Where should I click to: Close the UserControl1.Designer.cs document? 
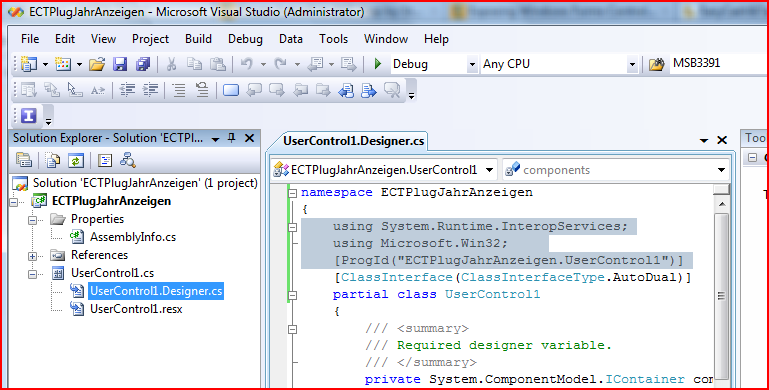722,140
